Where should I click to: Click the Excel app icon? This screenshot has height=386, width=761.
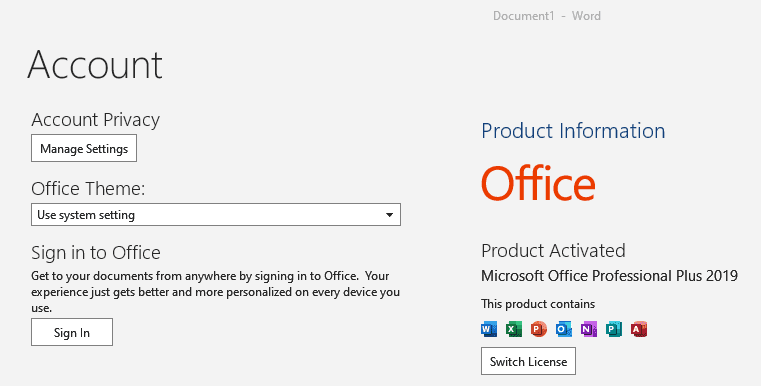click(513, 329)
